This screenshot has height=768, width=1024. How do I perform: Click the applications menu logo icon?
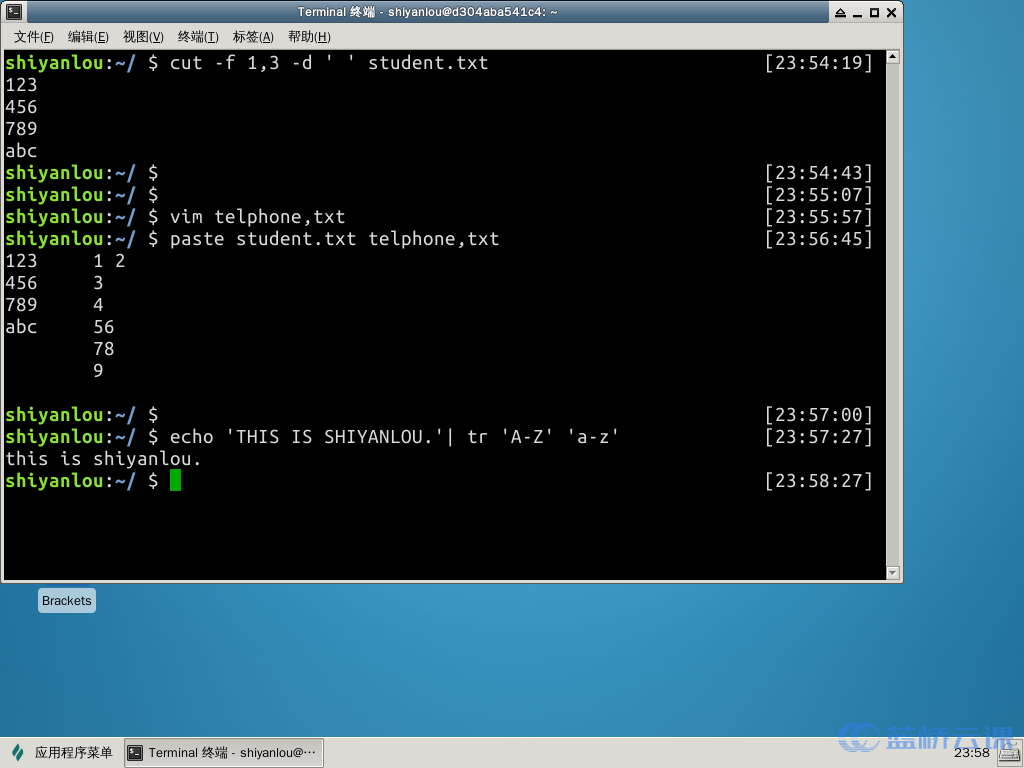pyautogui.click(x=17, y=752)
